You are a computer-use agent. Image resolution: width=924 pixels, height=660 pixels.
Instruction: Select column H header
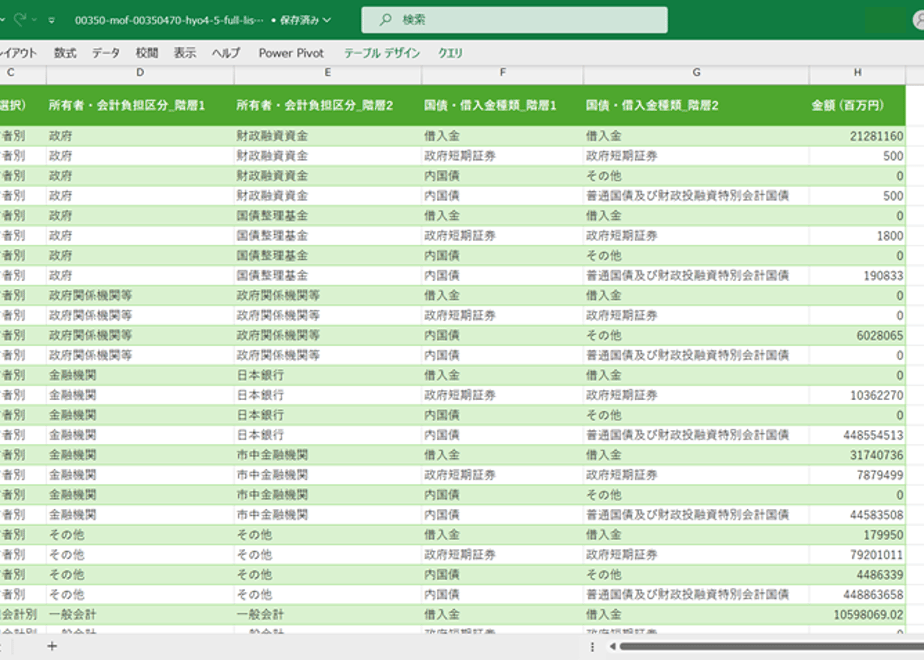[x=857, y=72]
